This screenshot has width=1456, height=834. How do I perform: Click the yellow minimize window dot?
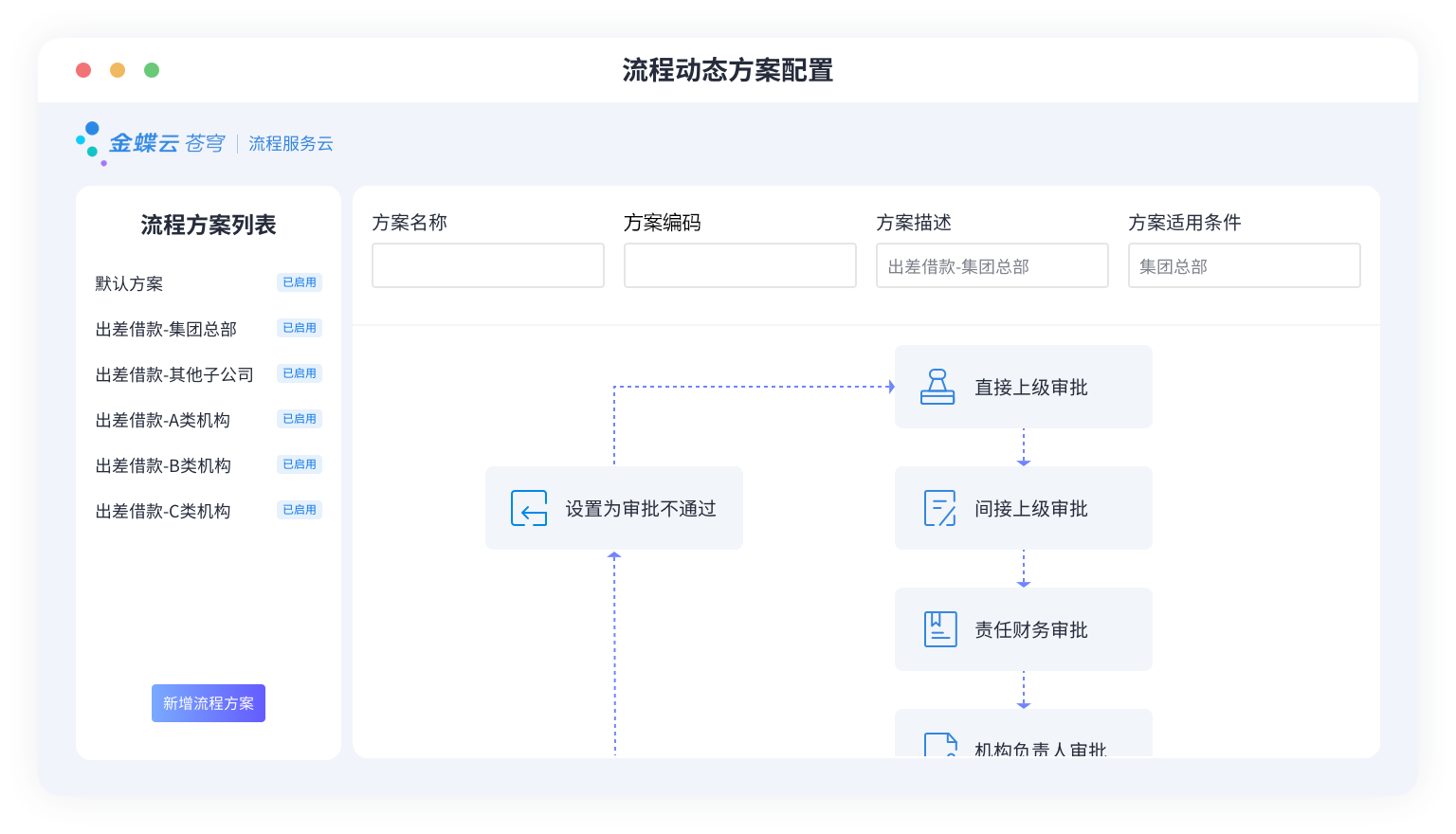point(118,70)
